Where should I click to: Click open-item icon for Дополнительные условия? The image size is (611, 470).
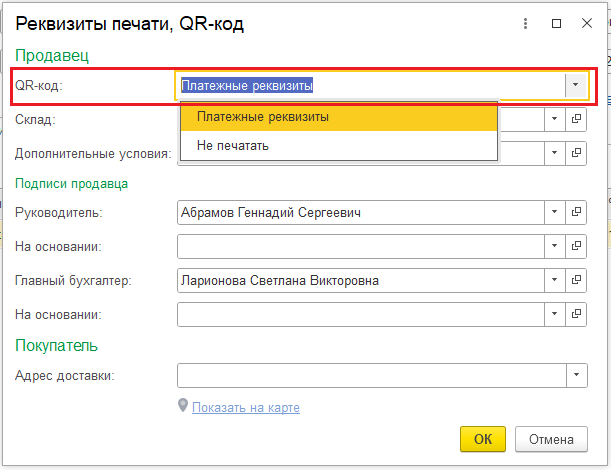[576, 153]
